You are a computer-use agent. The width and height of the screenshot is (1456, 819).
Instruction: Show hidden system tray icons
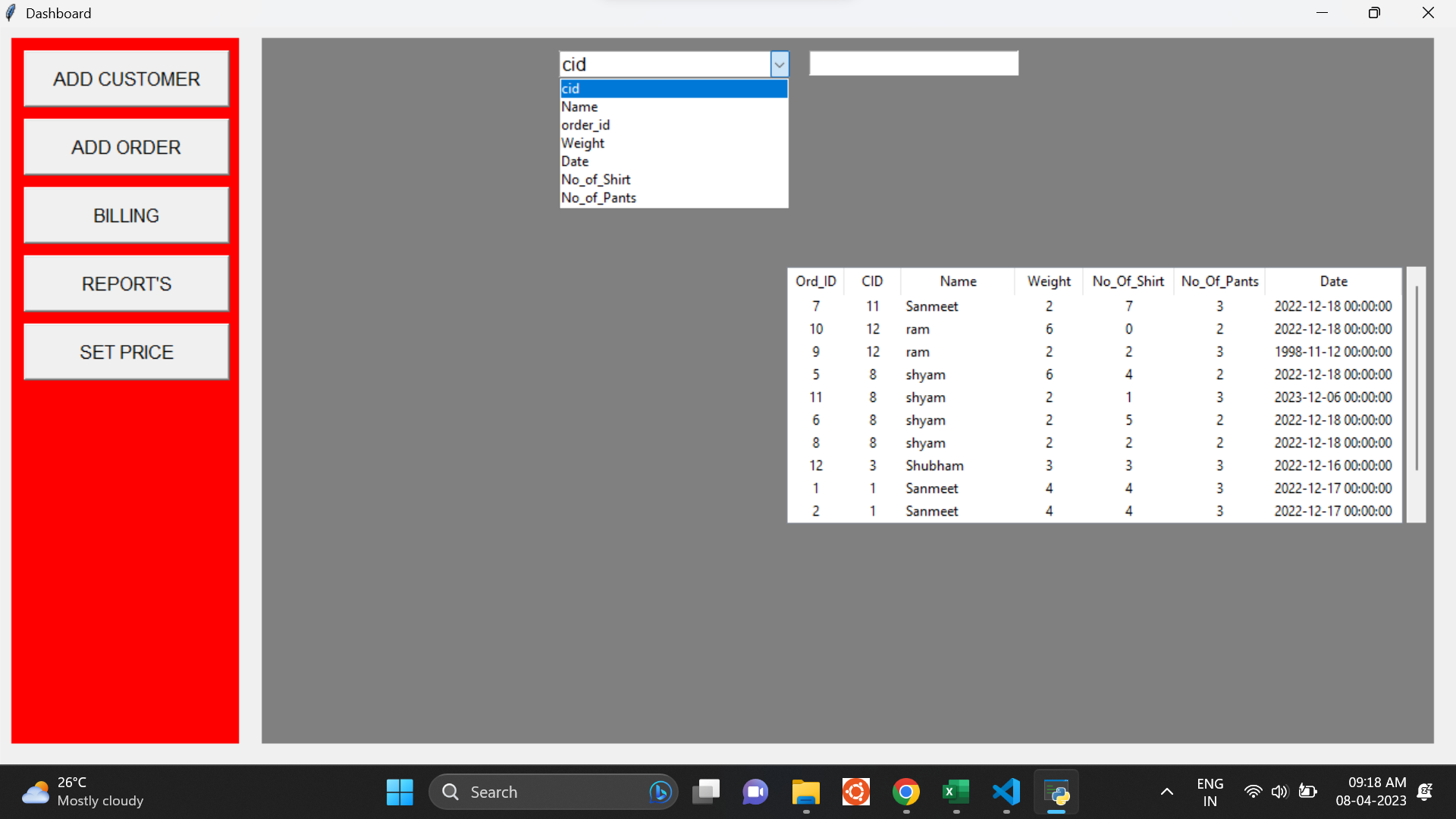tap(1166, 792)
